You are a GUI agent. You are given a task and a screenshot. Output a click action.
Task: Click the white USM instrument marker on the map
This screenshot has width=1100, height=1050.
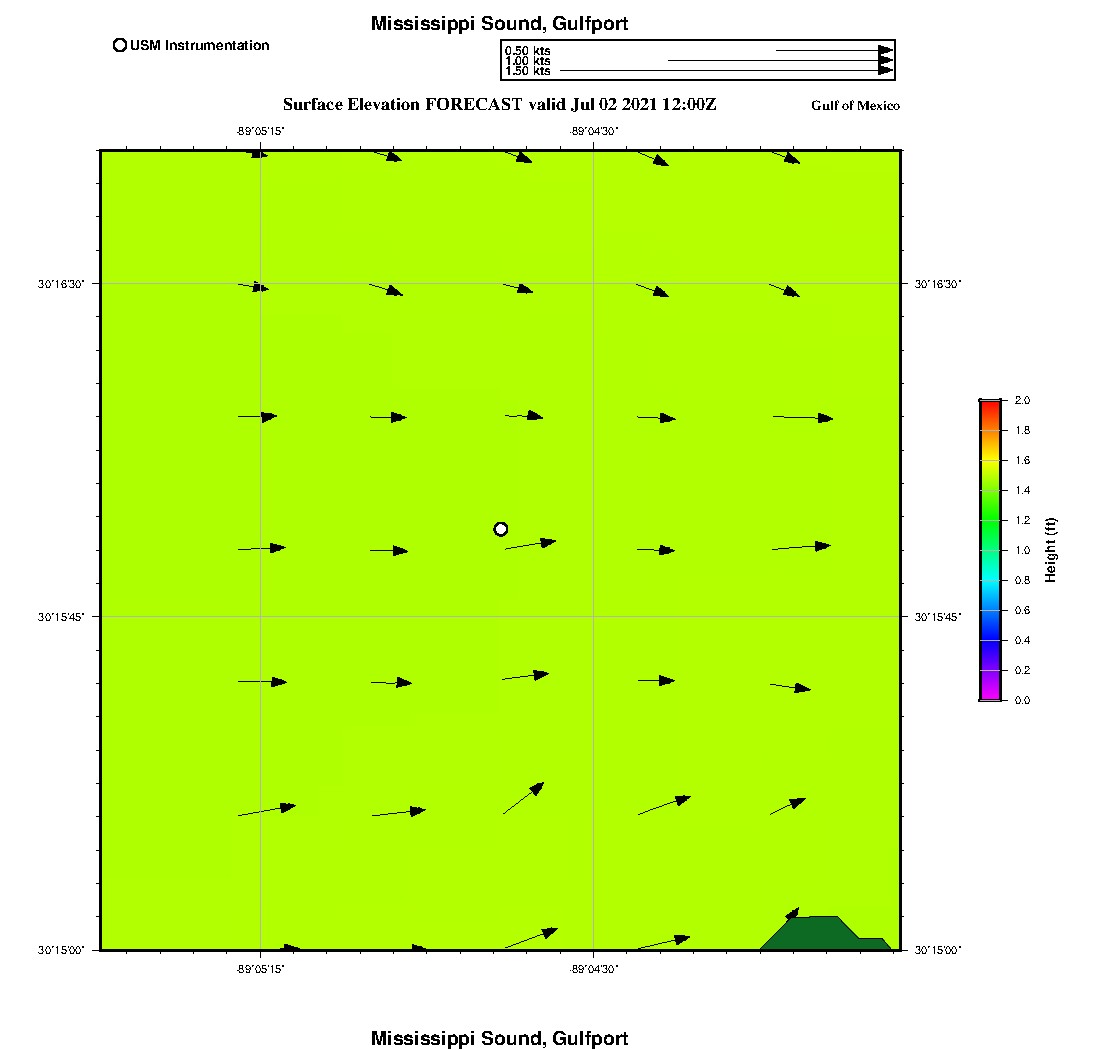click(x=501, y=529)
